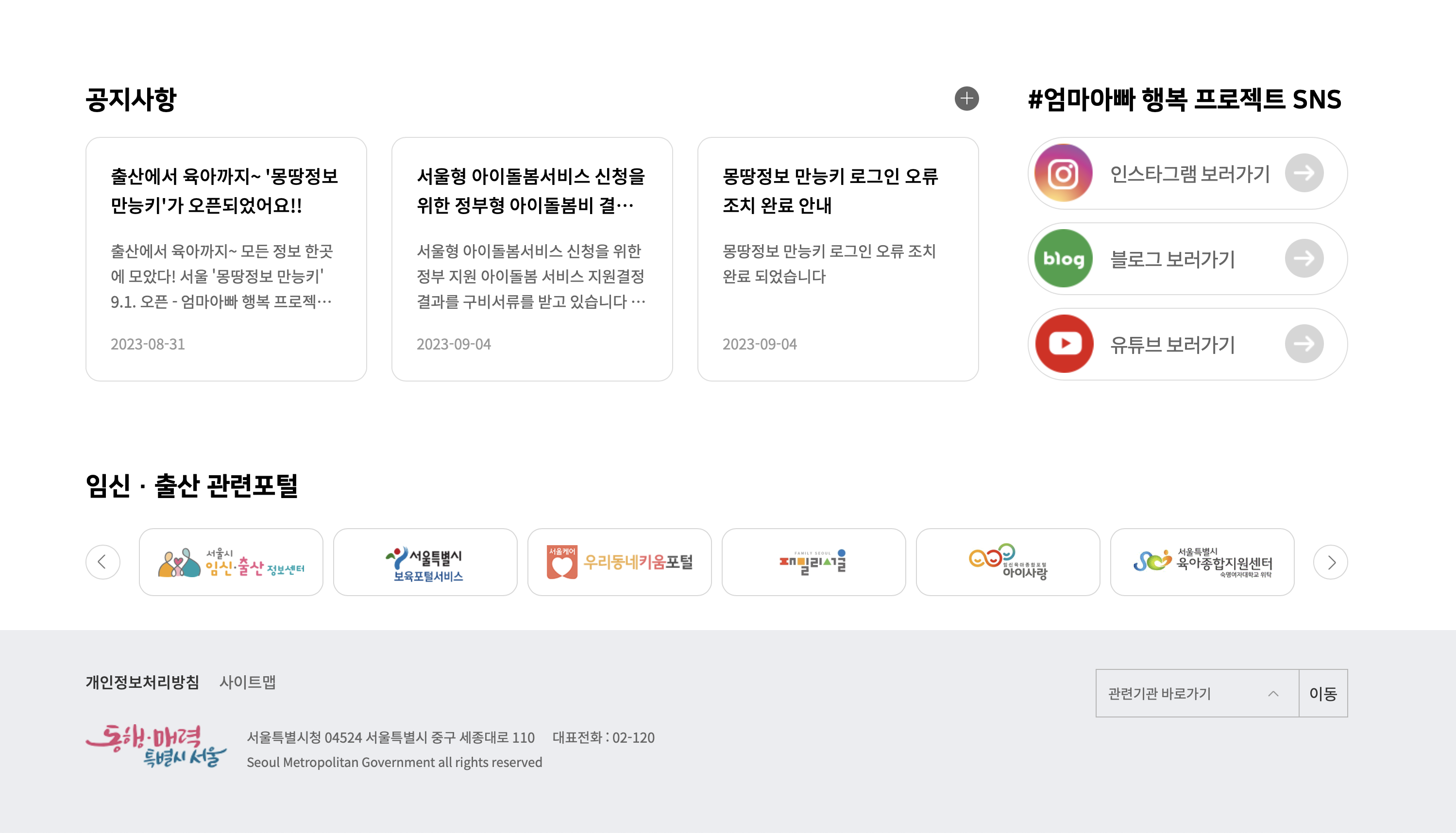Open notice about 몽땅정보 만능키 오픈
1456x833 pixels.
click(225, 259)
